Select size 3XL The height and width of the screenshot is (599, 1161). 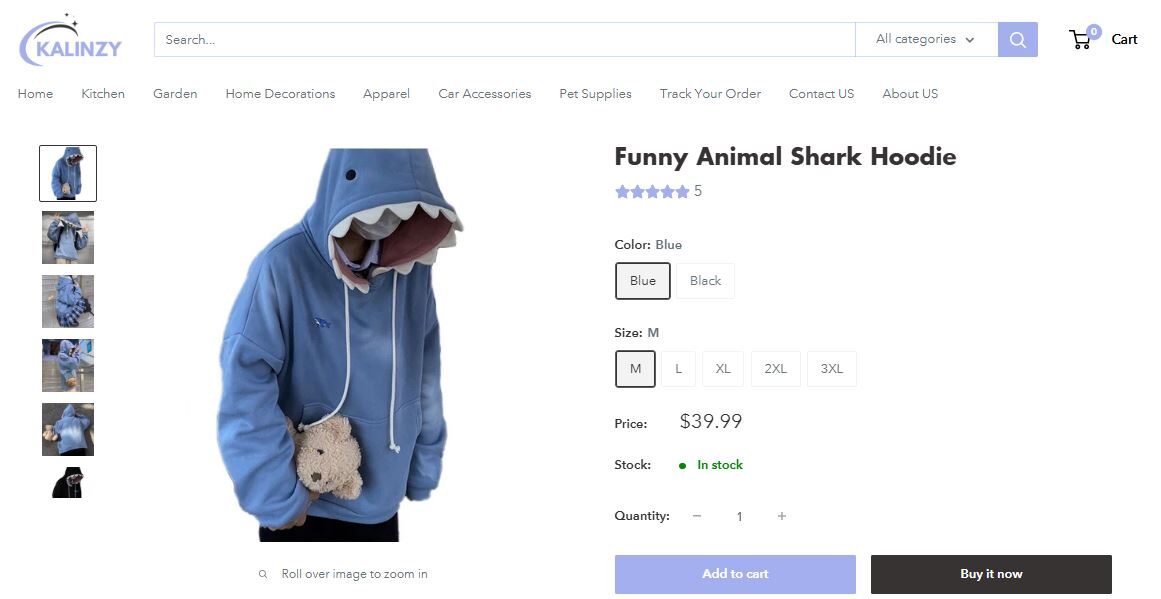(x=831, y=368)
